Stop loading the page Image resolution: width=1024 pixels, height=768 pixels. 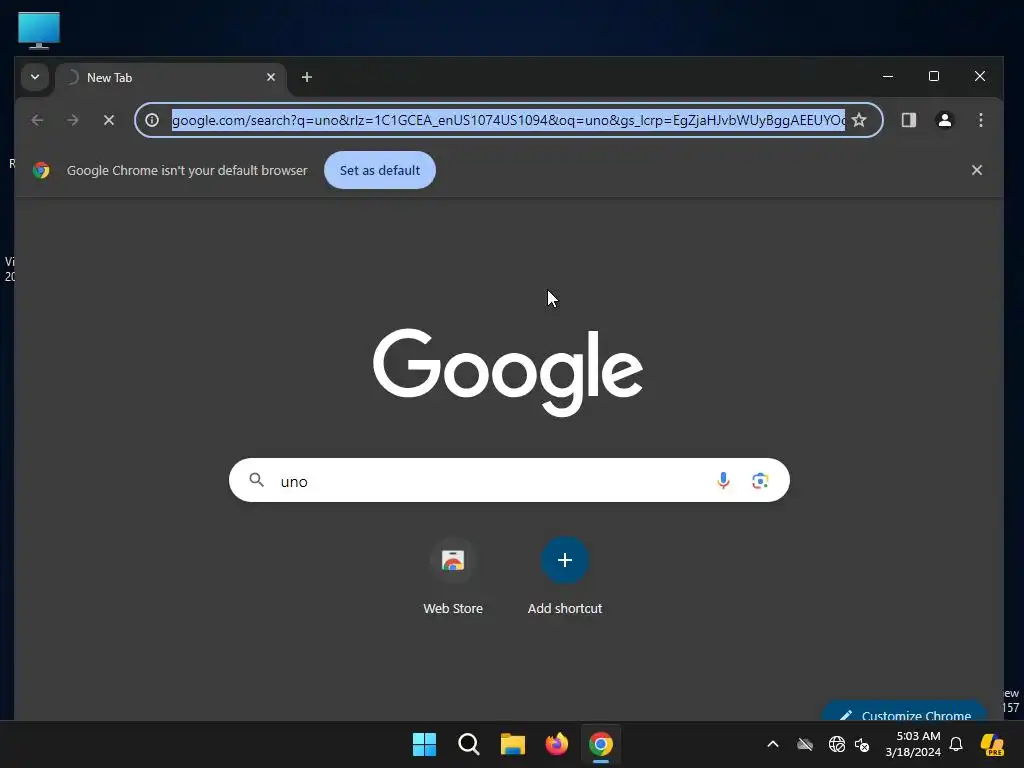(x=109, y=120)
